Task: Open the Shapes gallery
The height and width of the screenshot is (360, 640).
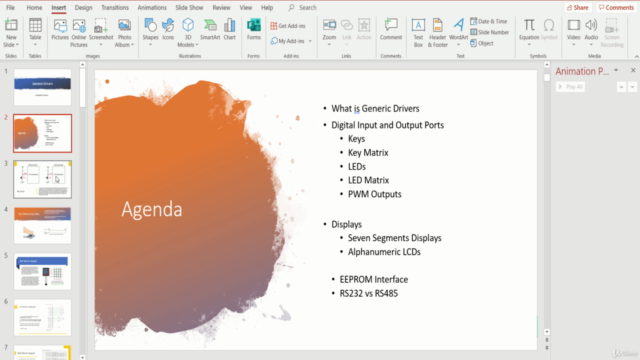Action: [x=150, y=32]
